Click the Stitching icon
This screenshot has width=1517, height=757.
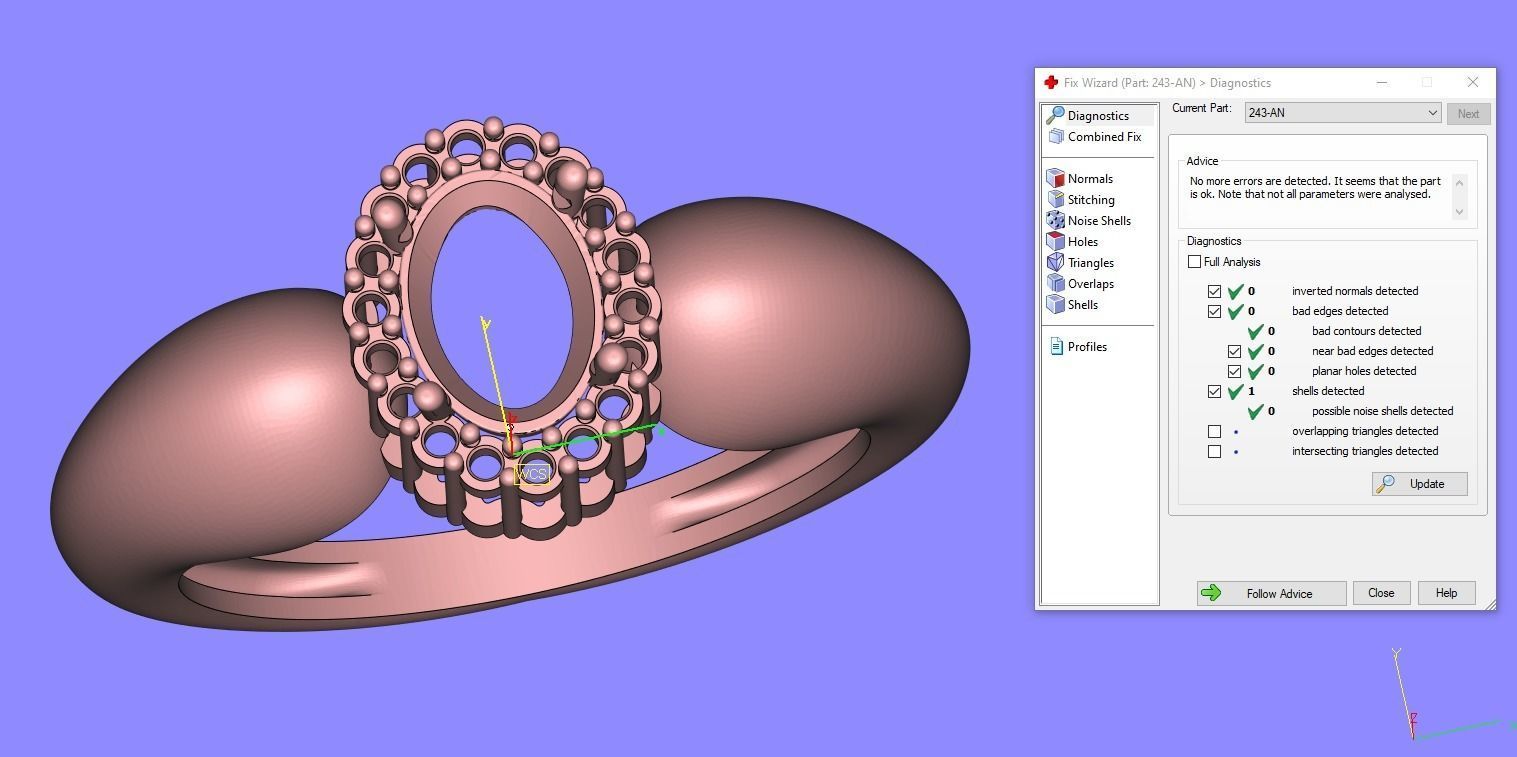(x=1055, y=200)
